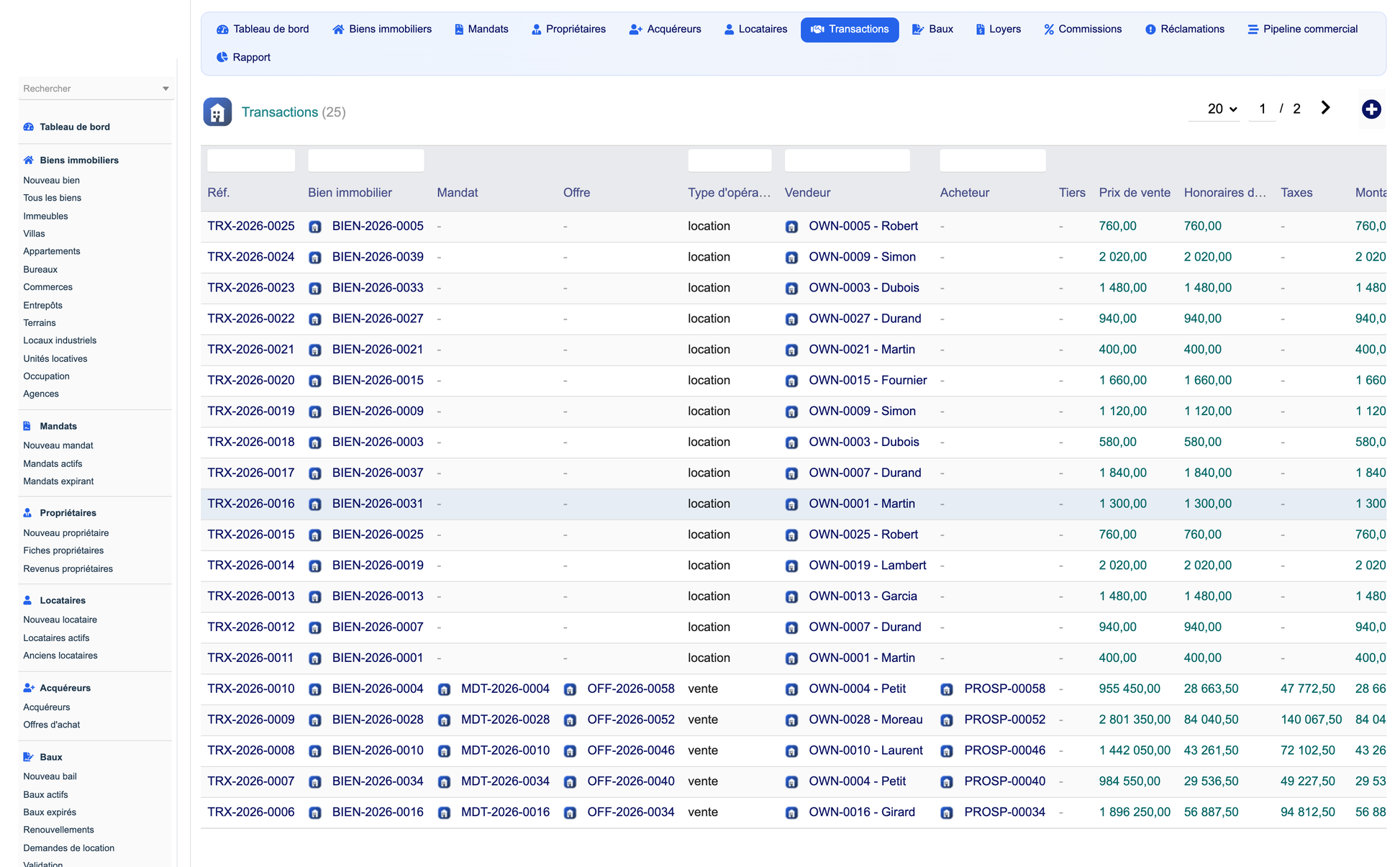This screenshot has height=867, width=1400.
Task: Open the Baux tab
Action: (x=932, y=29)
